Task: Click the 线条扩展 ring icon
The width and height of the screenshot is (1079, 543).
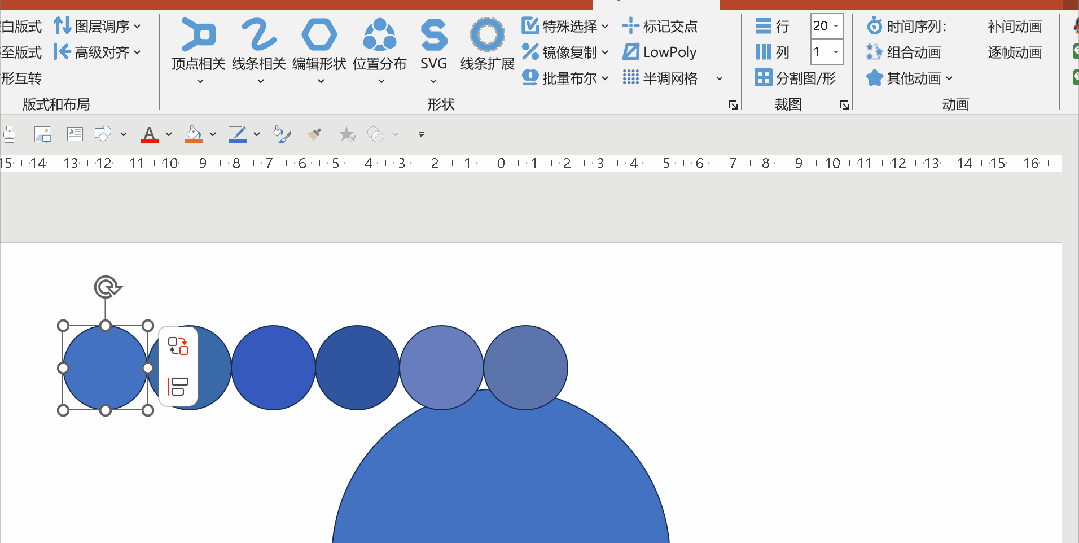Action: click(x=487, y=35)
